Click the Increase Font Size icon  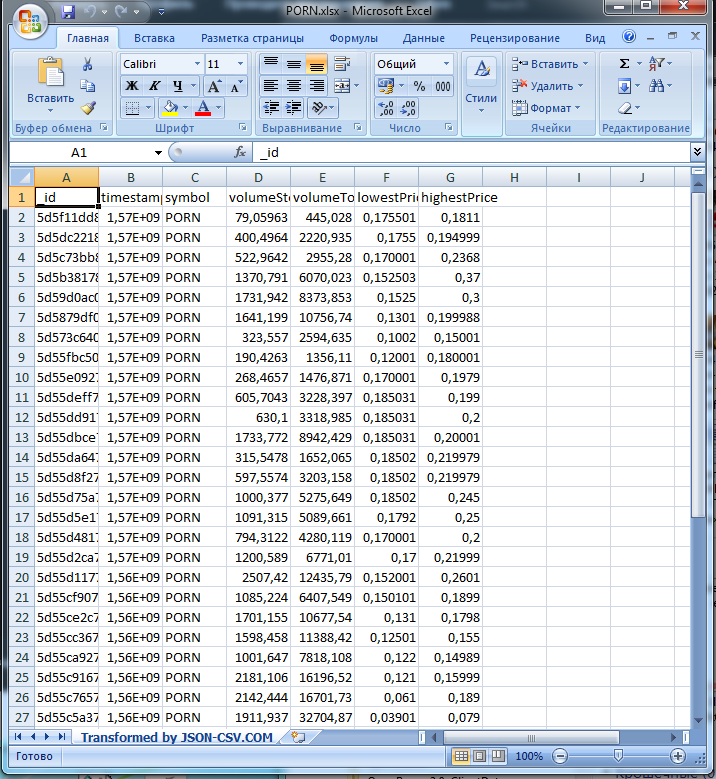pos(215,86)
